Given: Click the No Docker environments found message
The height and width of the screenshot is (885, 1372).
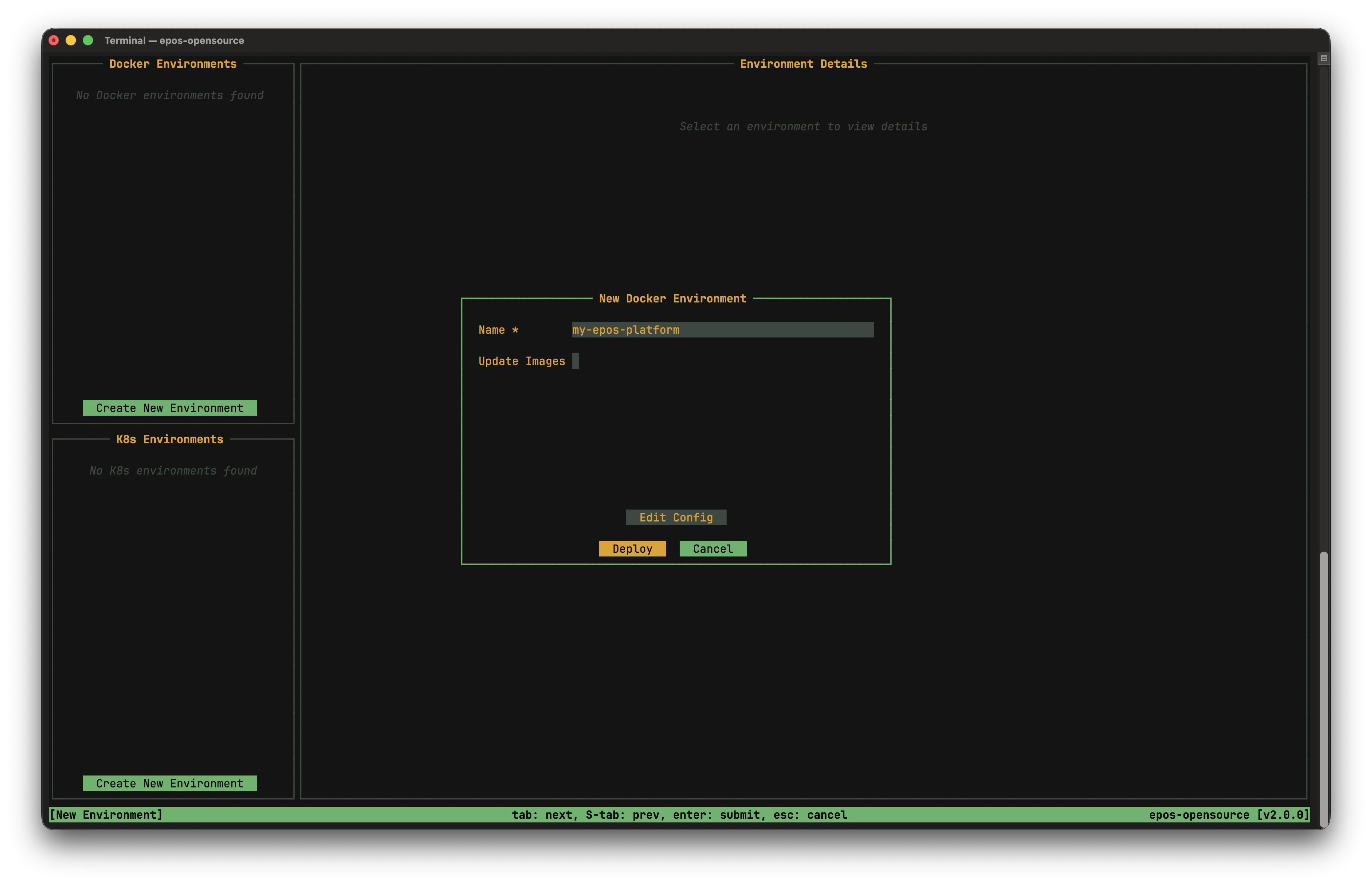Looking at the screenshot, I should pos(170,95).
